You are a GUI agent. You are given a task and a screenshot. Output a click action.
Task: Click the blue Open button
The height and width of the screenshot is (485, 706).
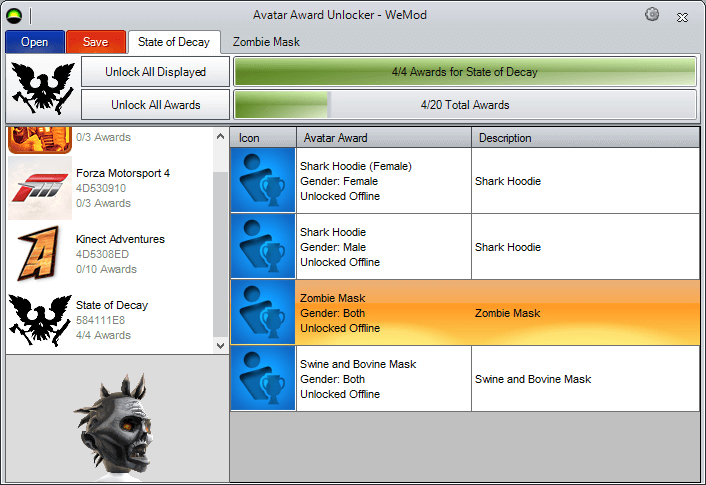click(x=34, y=42)
